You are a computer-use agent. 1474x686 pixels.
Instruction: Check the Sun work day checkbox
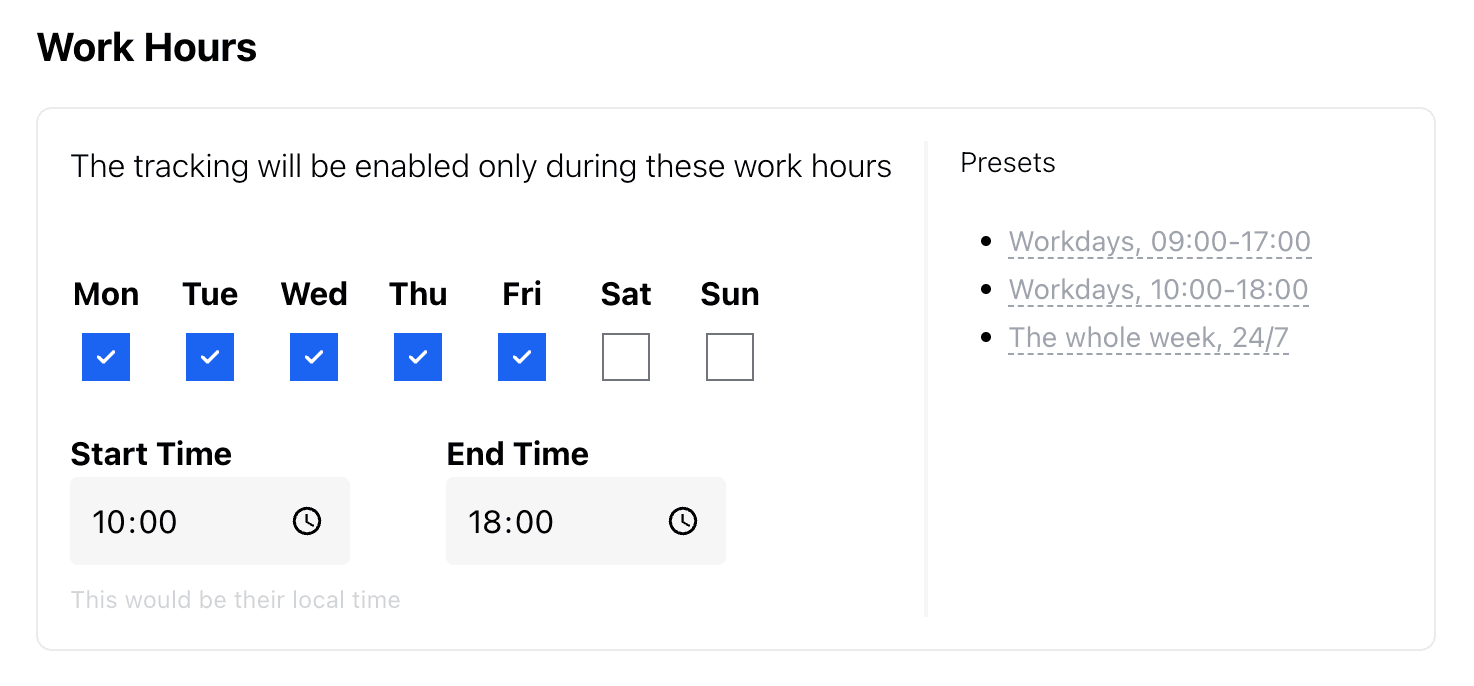tap(729, 357)
